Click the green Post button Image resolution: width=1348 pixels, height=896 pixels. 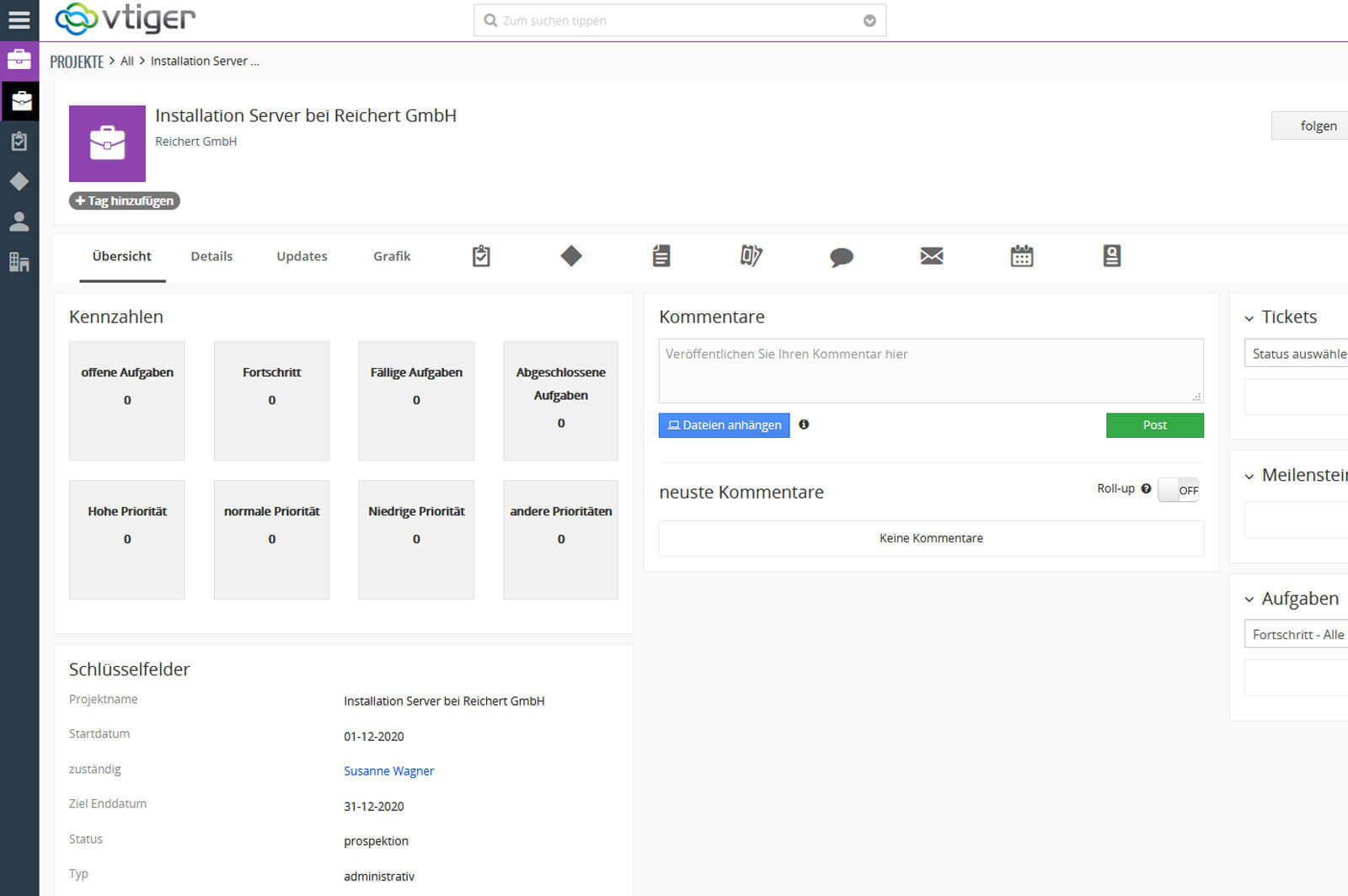tap(1154, 425)
